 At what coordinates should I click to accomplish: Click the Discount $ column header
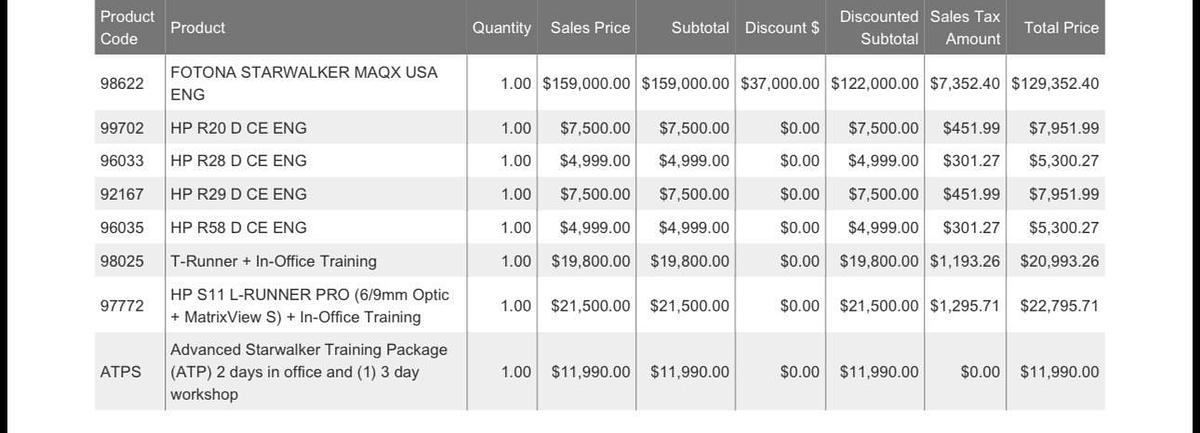(781, 28)
